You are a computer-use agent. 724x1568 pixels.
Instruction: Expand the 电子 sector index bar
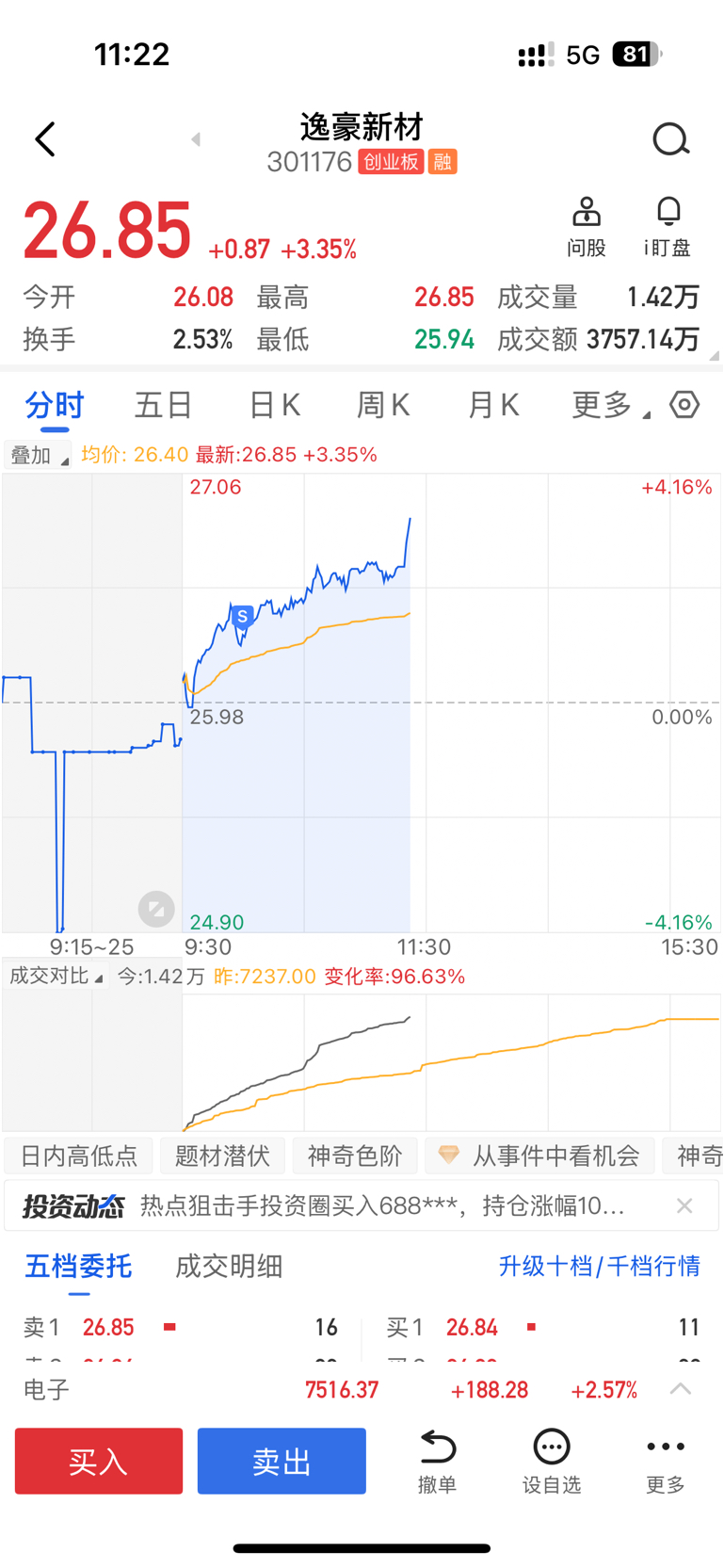(x=680, y=1389)
